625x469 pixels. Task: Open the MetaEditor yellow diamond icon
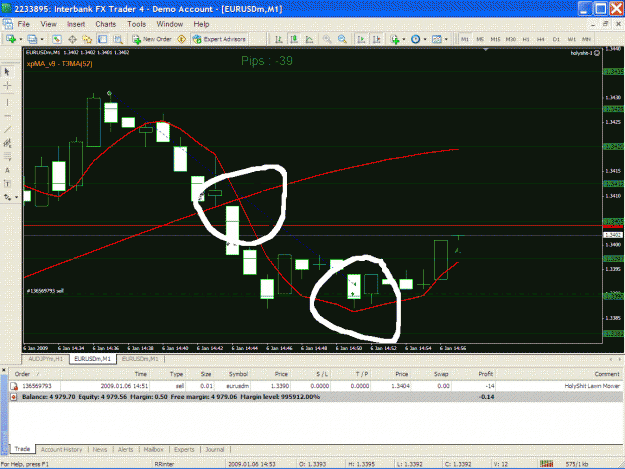click(x=182, y=39)
